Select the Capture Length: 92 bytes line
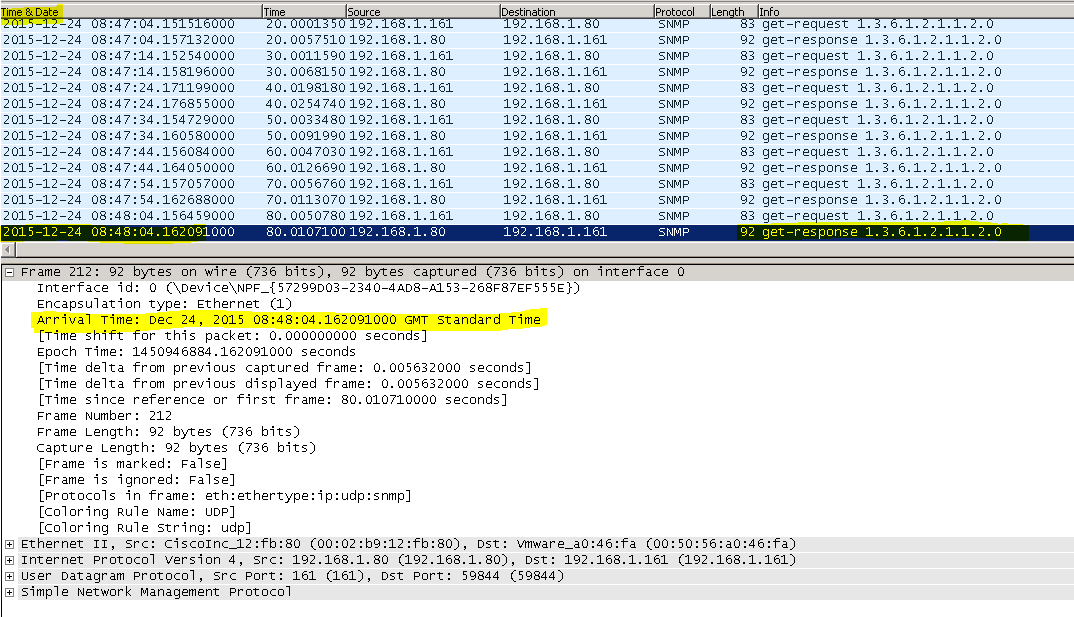1074x617 pixels. tap(176, 447)
